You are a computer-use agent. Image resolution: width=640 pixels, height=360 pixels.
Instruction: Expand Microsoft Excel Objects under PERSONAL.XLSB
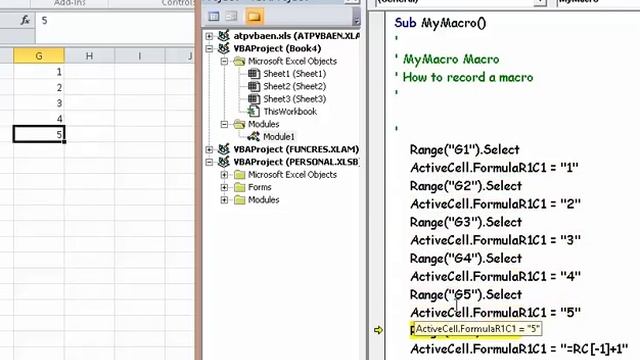click(x=224, y=175)
